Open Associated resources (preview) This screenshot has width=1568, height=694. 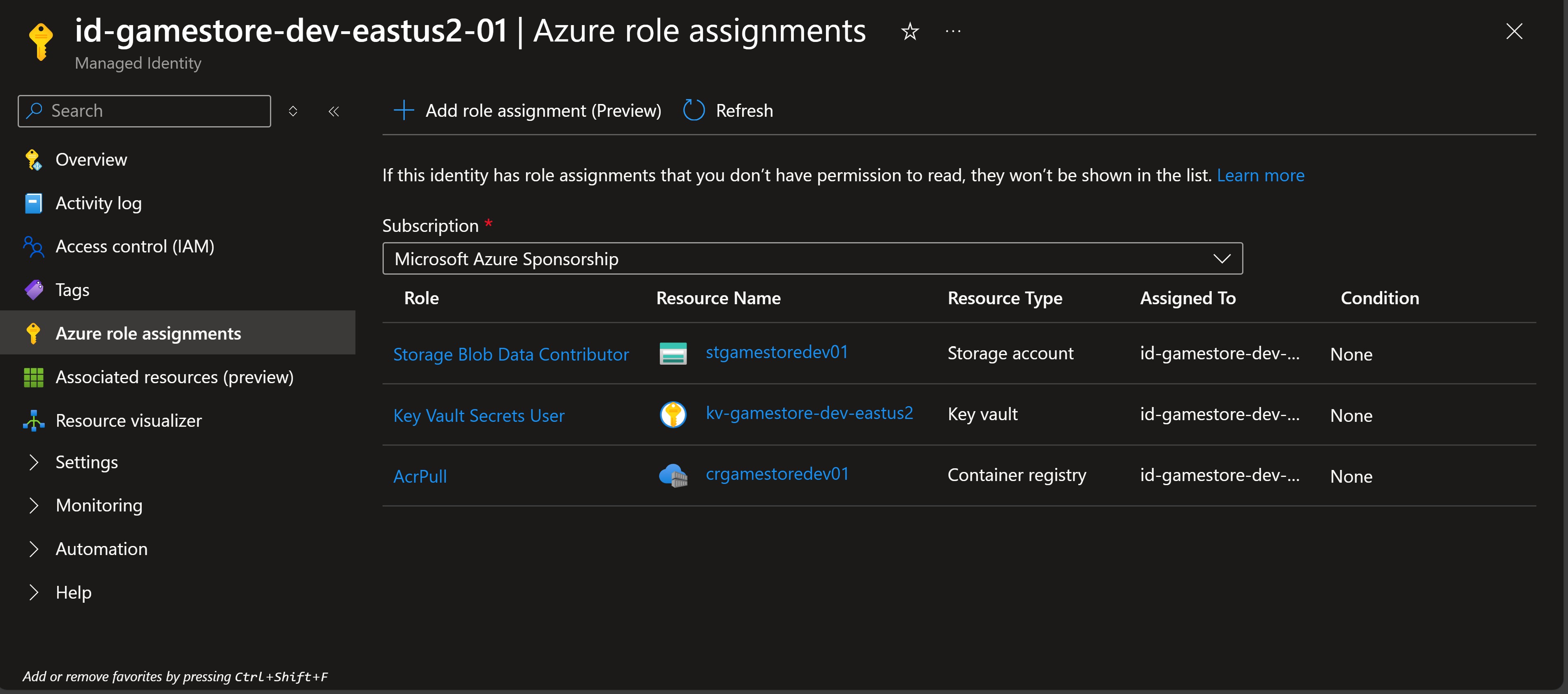coord(175,377)
